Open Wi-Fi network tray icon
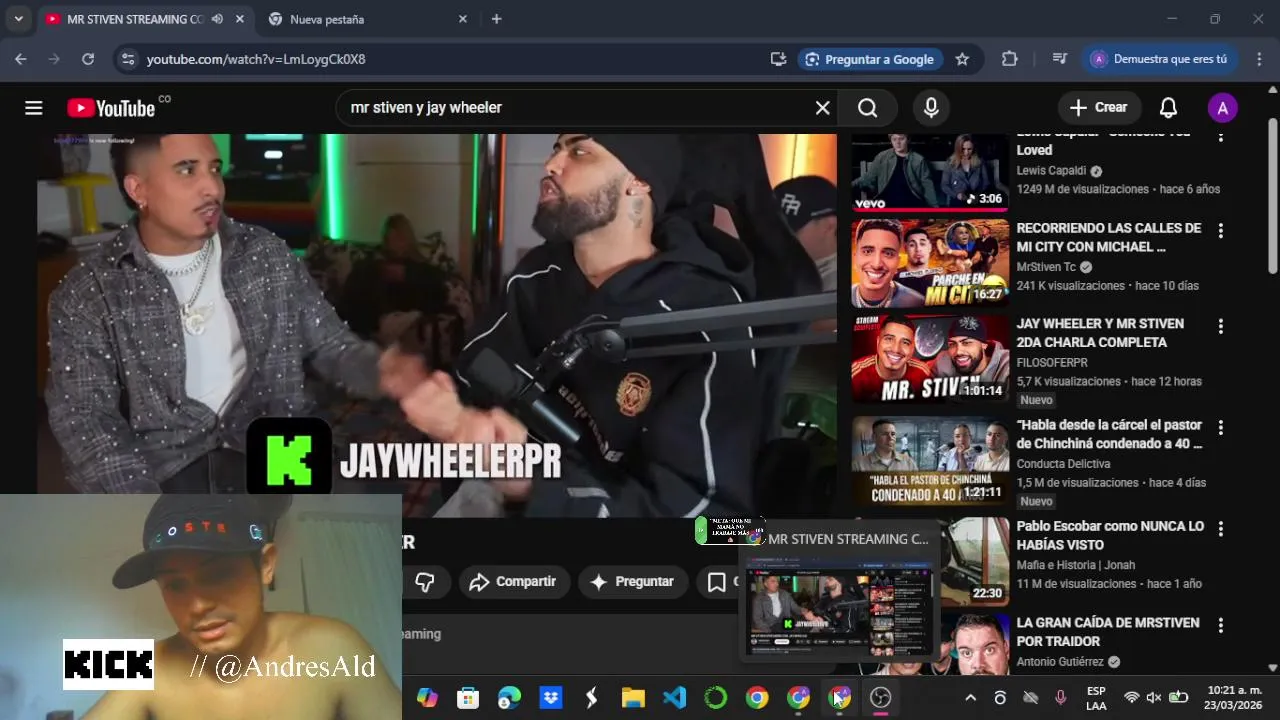This screenshot has height=720, width=1280. (1131, 698)
